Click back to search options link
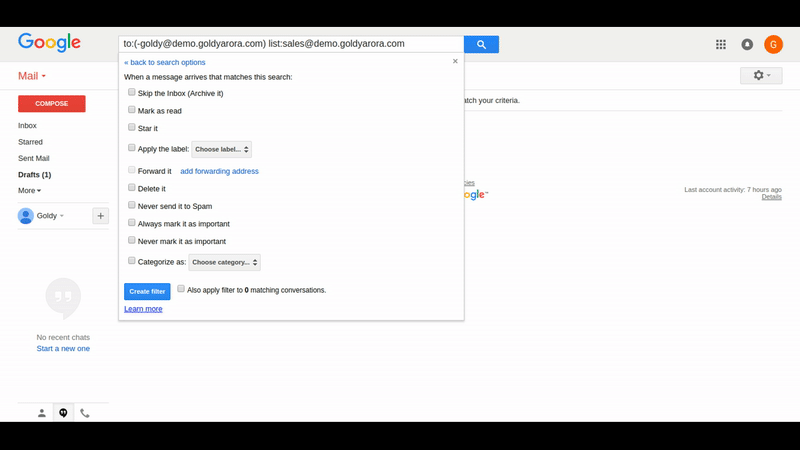The image size is (800, 450). (165, 62)
